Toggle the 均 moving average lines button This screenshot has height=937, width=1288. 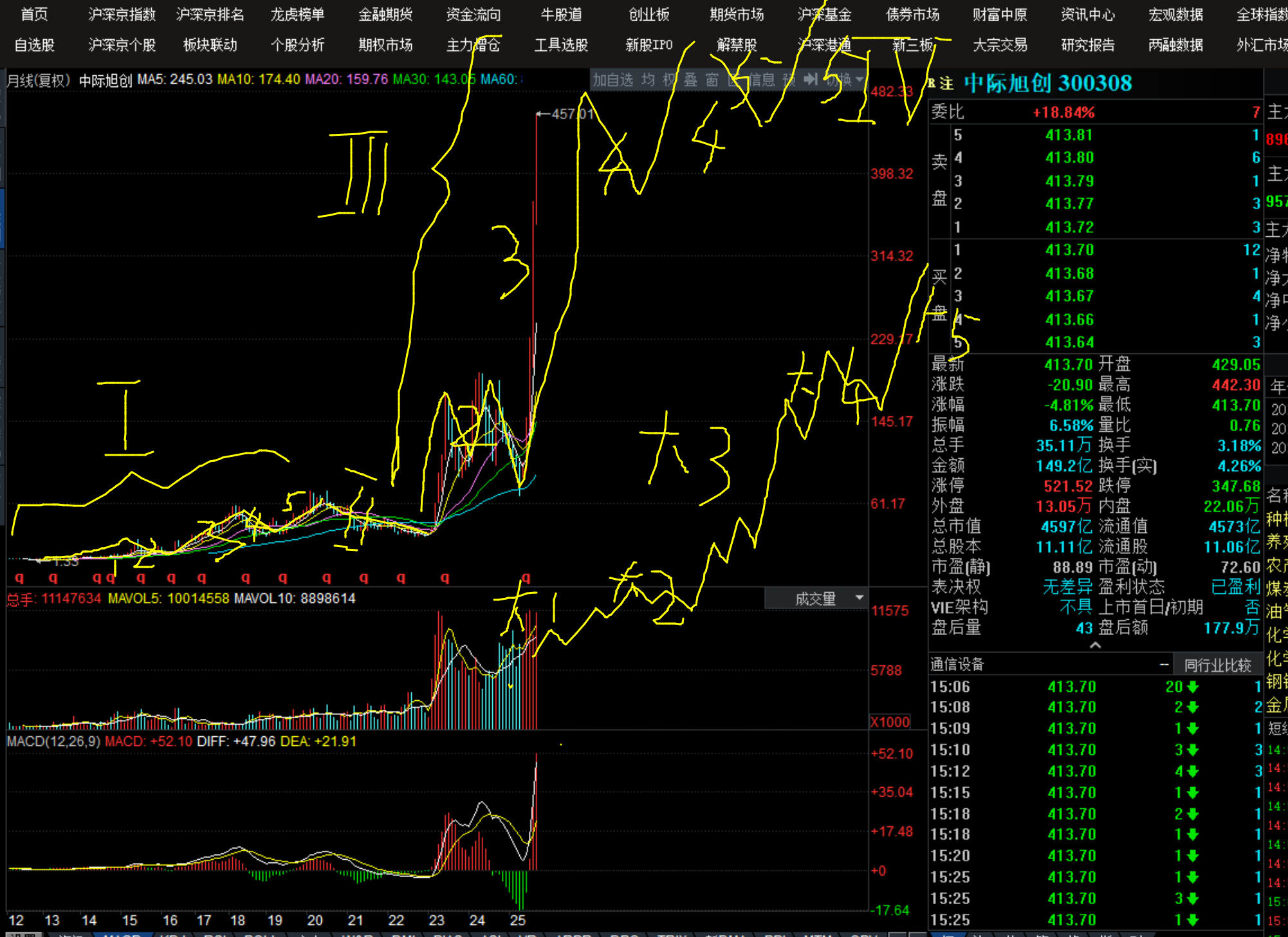[x=648, y=80]
